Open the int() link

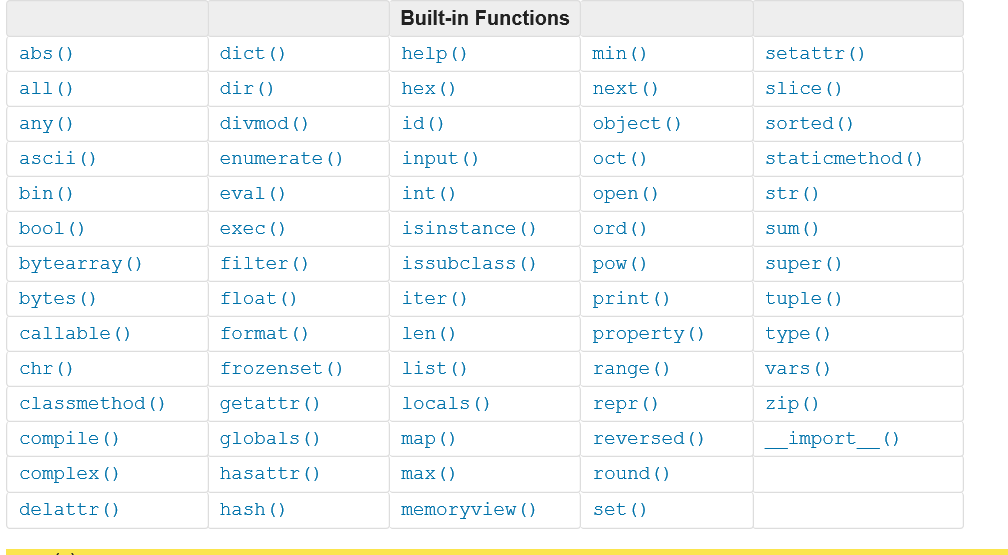429,194
